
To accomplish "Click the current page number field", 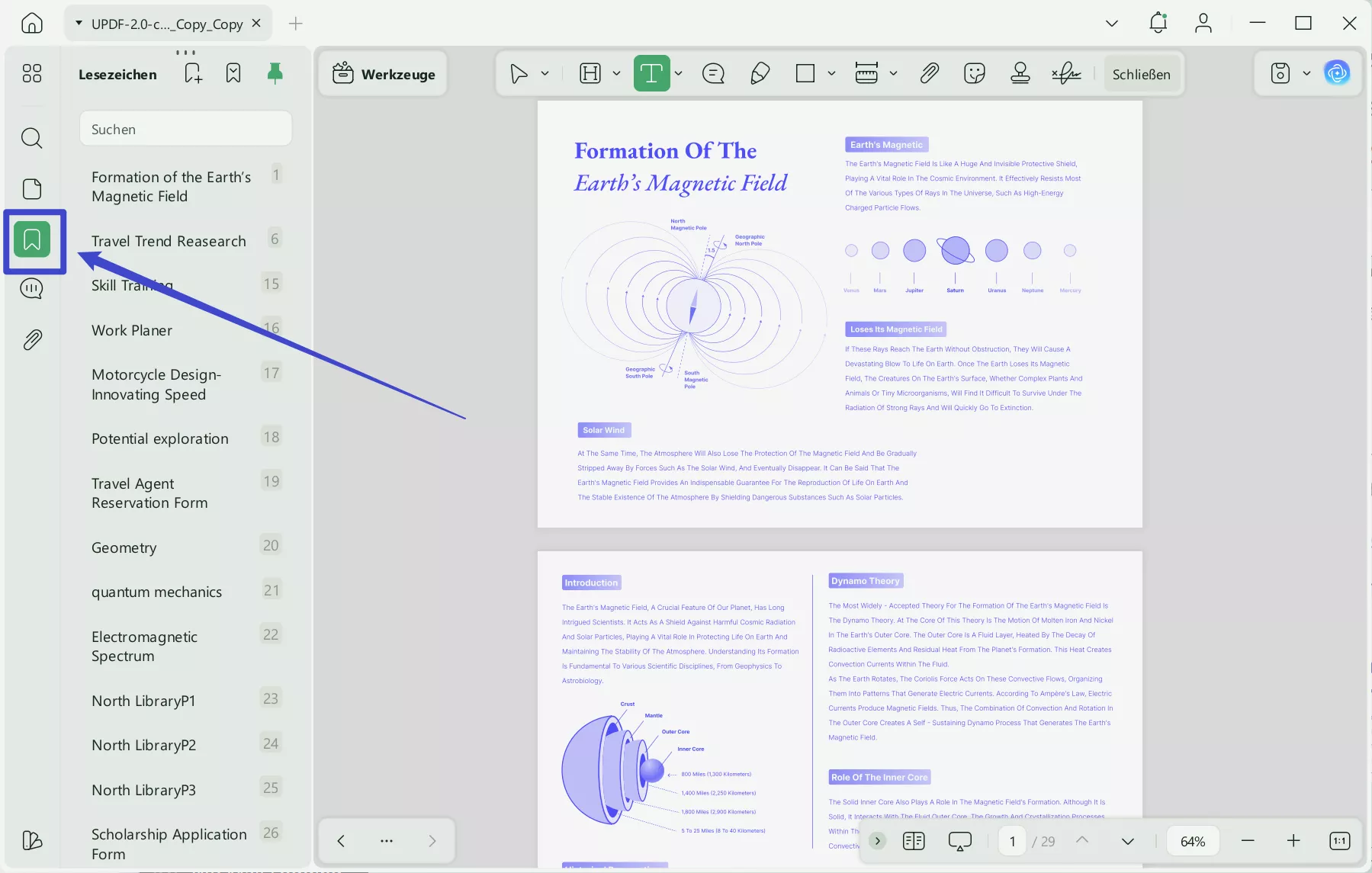I will 1012,841.
